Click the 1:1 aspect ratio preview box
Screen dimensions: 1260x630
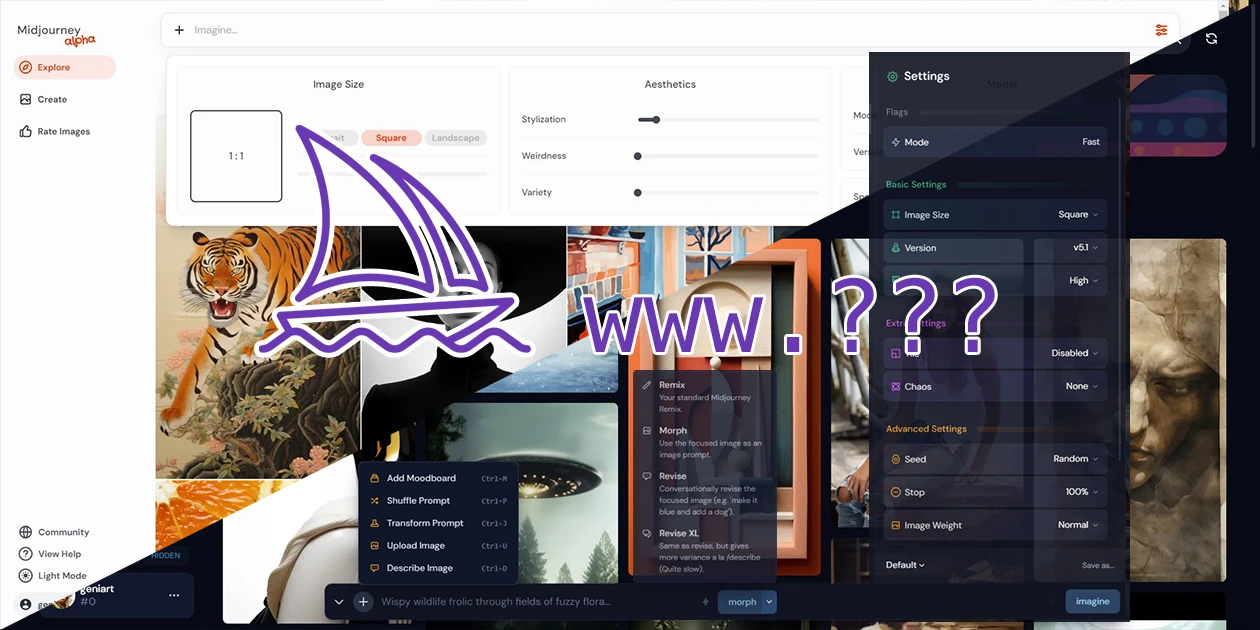click(236, 156)
